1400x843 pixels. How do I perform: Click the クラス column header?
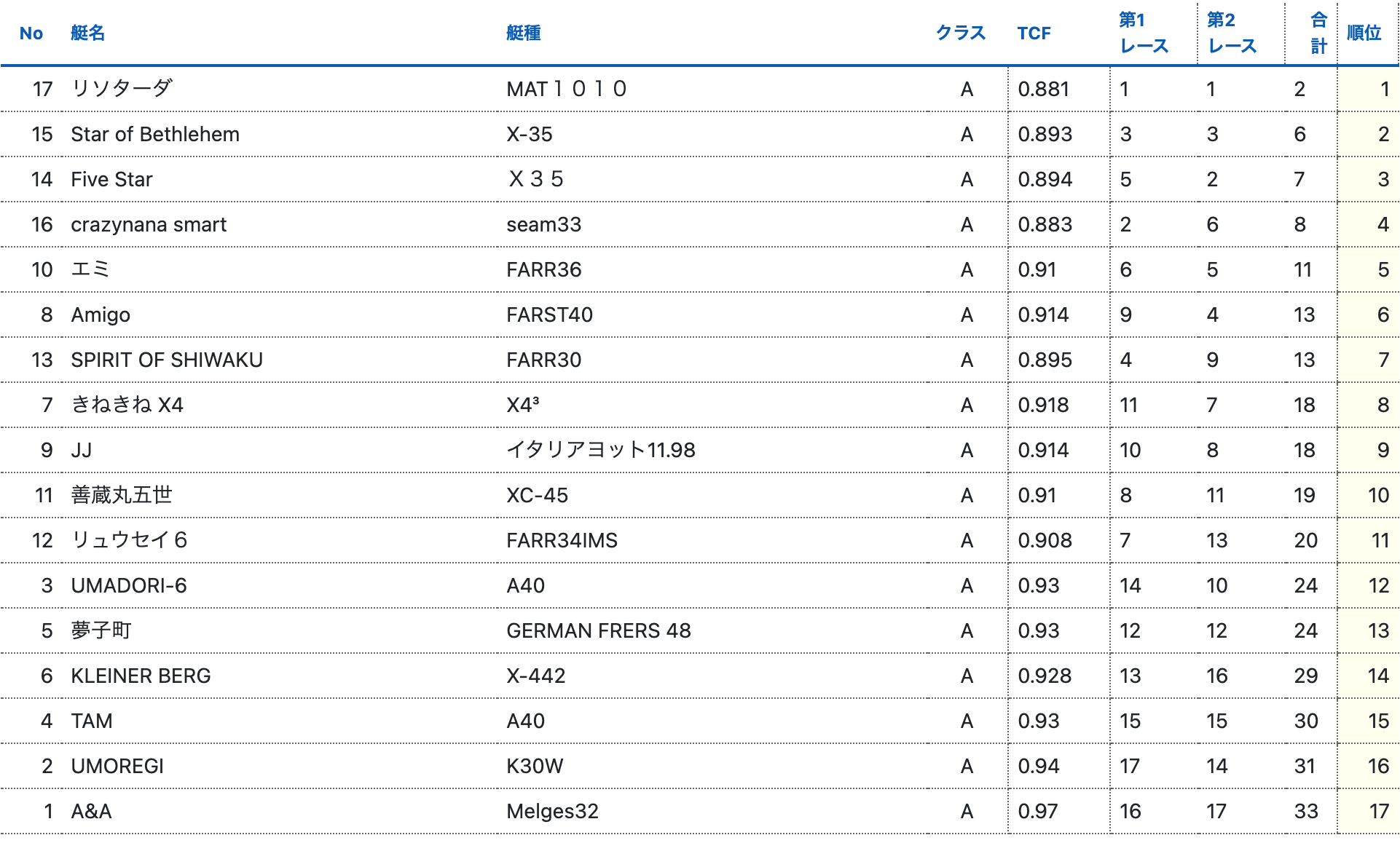[960, 33]
